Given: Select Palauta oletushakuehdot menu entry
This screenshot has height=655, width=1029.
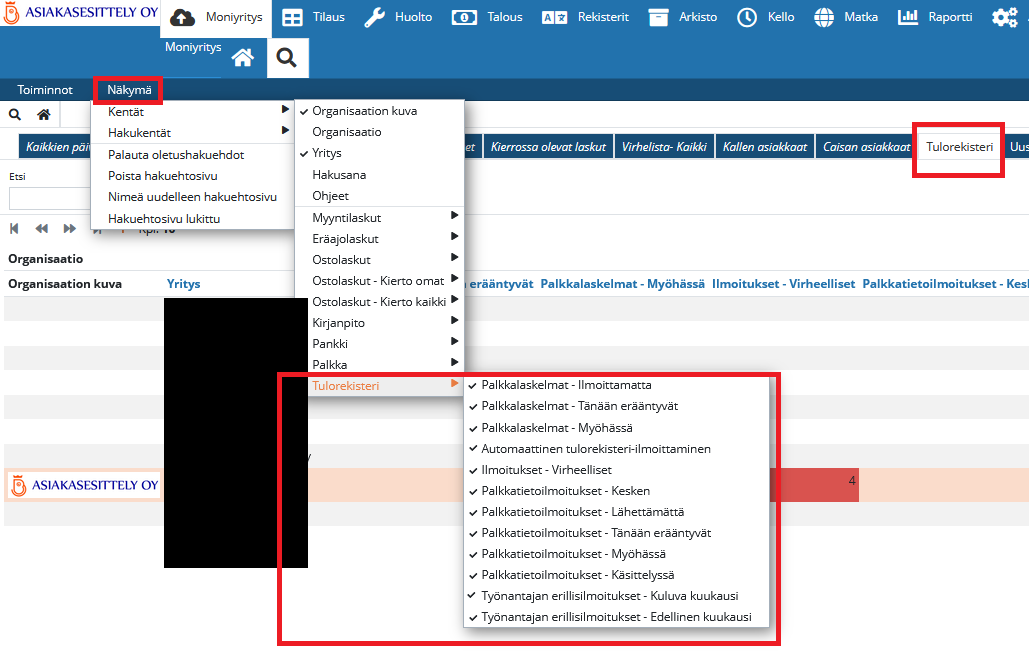Looking at the screenshot, I should [x=176, y=155].
